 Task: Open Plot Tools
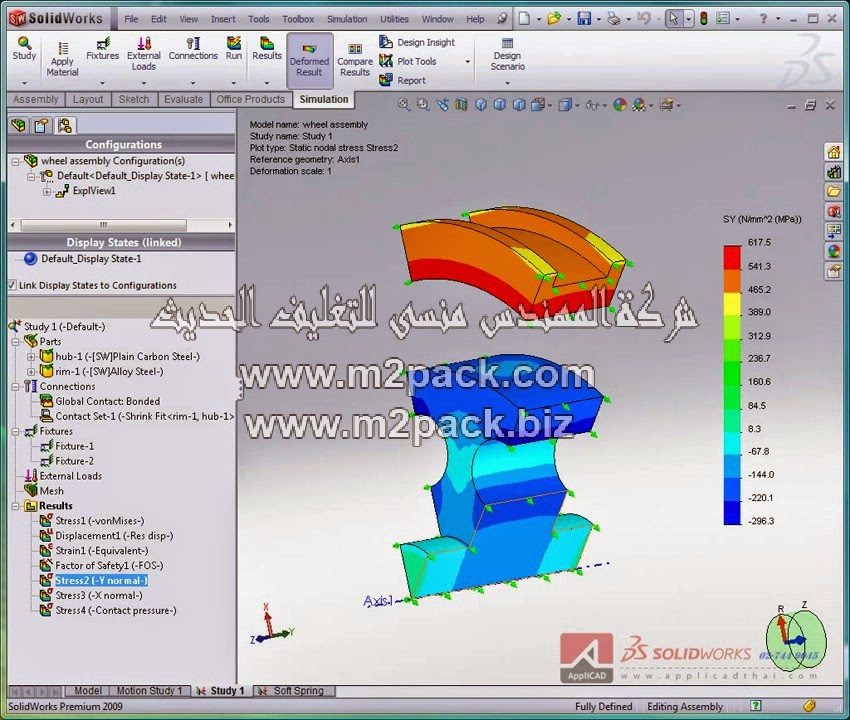408,61
